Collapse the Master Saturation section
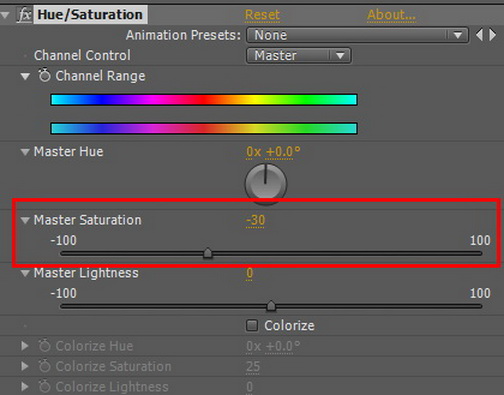504x395 pixels. coord(25,220)
